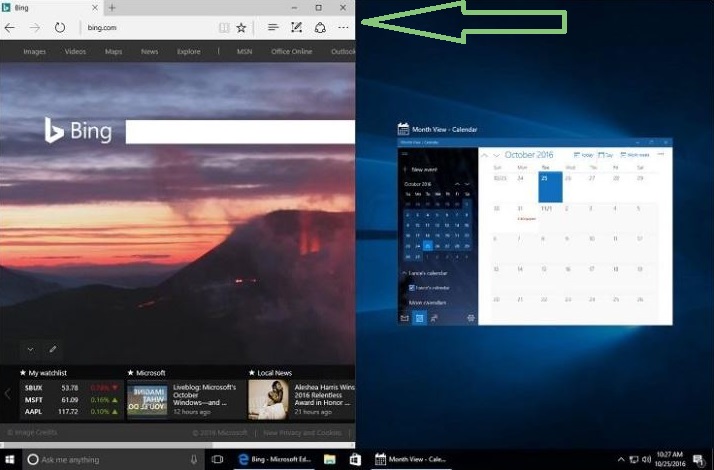
Task: Open the Edge Hub panel
Action: 273,28
